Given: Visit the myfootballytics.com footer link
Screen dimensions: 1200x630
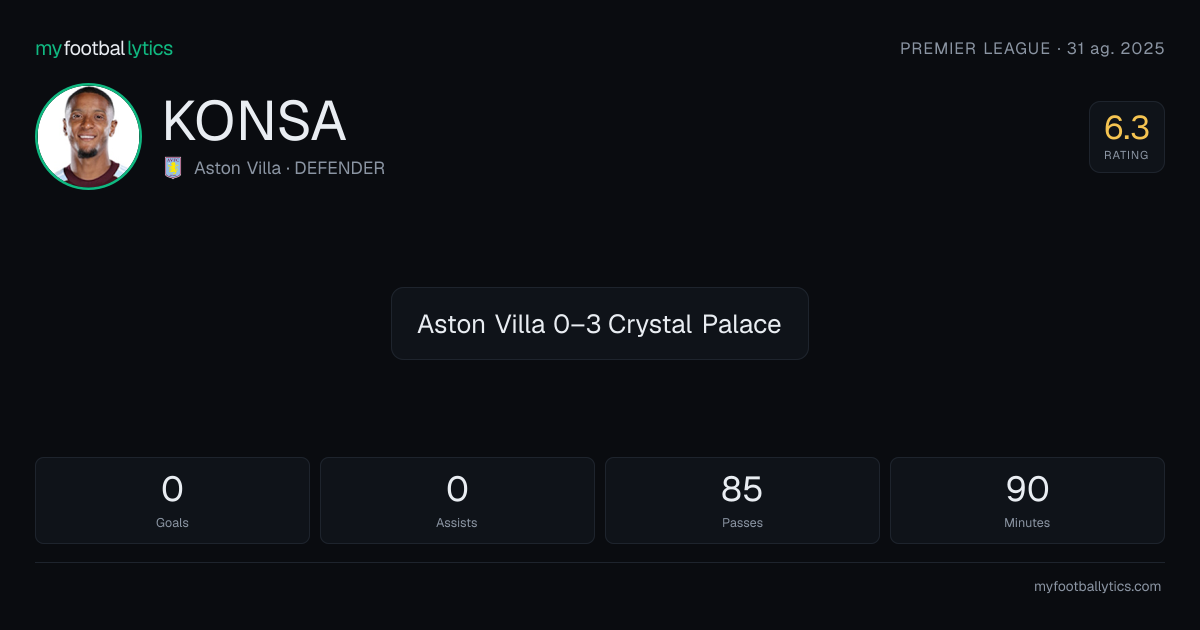Looking at the screenshot, I should [x=1097, y=587].
